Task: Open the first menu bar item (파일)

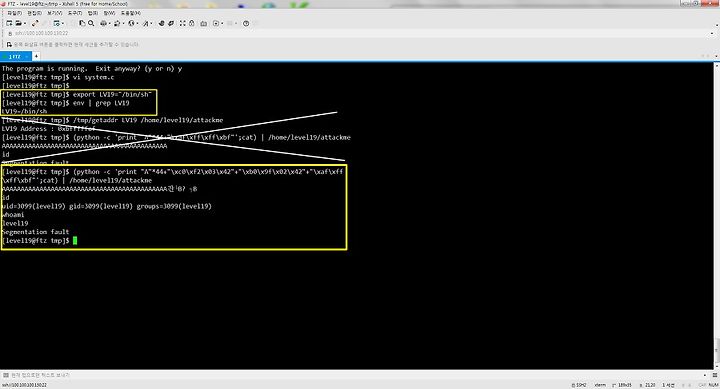Action: pos(14,13)
